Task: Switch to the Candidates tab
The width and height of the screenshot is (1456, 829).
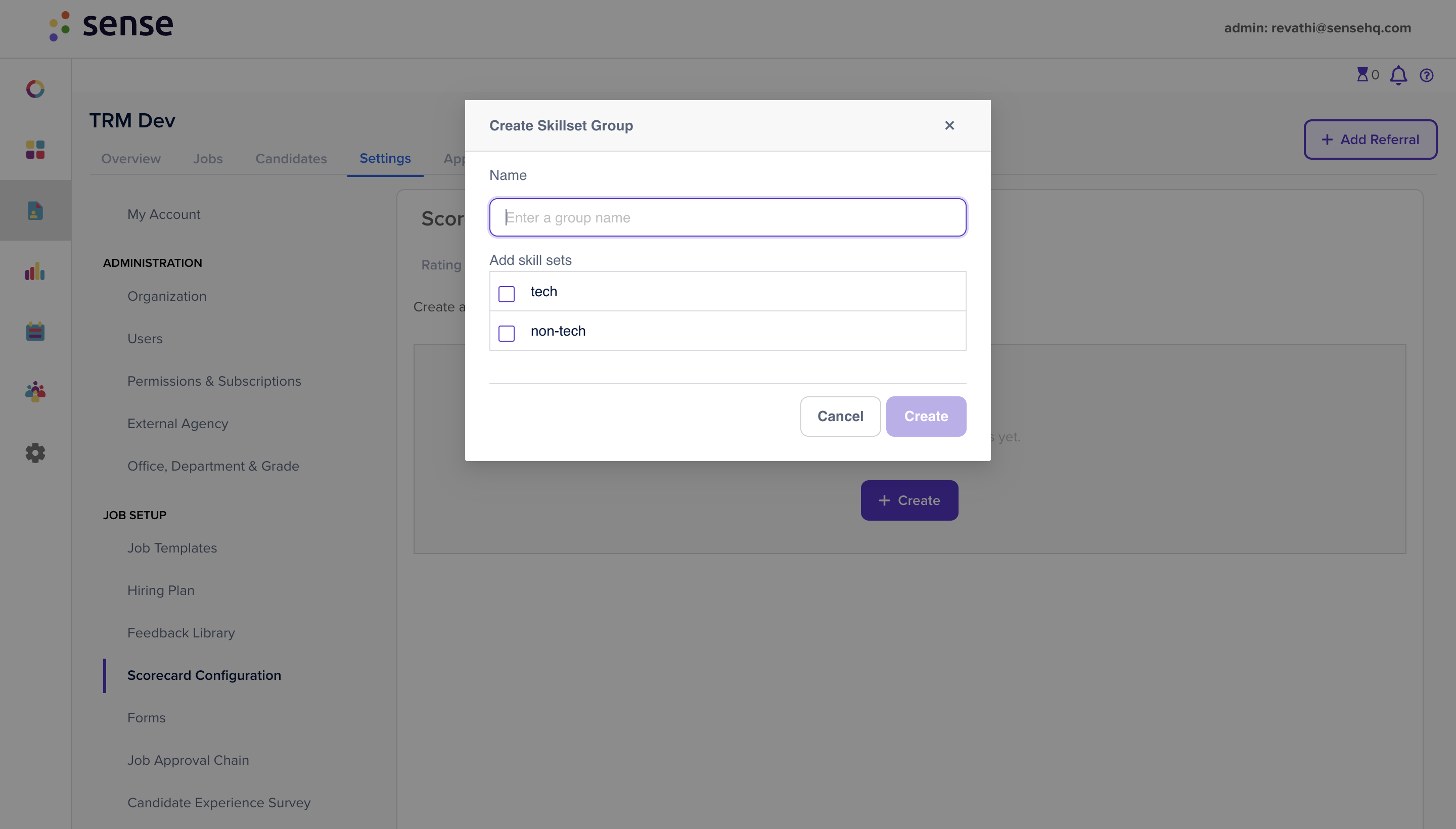Action: (291, 159)
